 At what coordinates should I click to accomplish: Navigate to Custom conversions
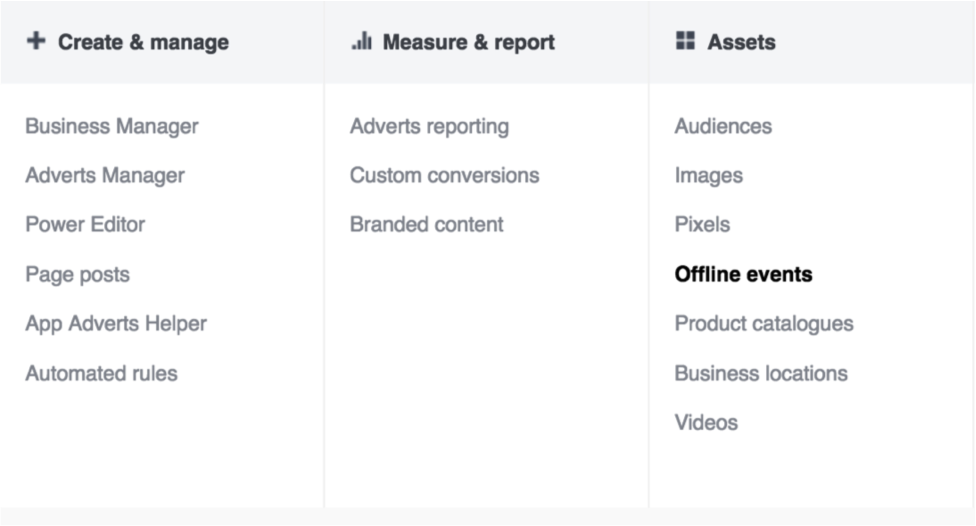444,175
